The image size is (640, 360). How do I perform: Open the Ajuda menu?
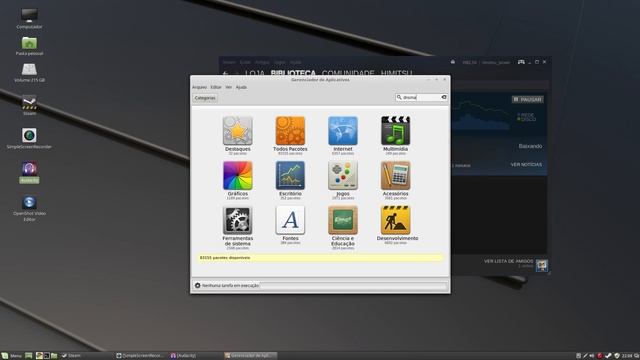click(241, 87)
